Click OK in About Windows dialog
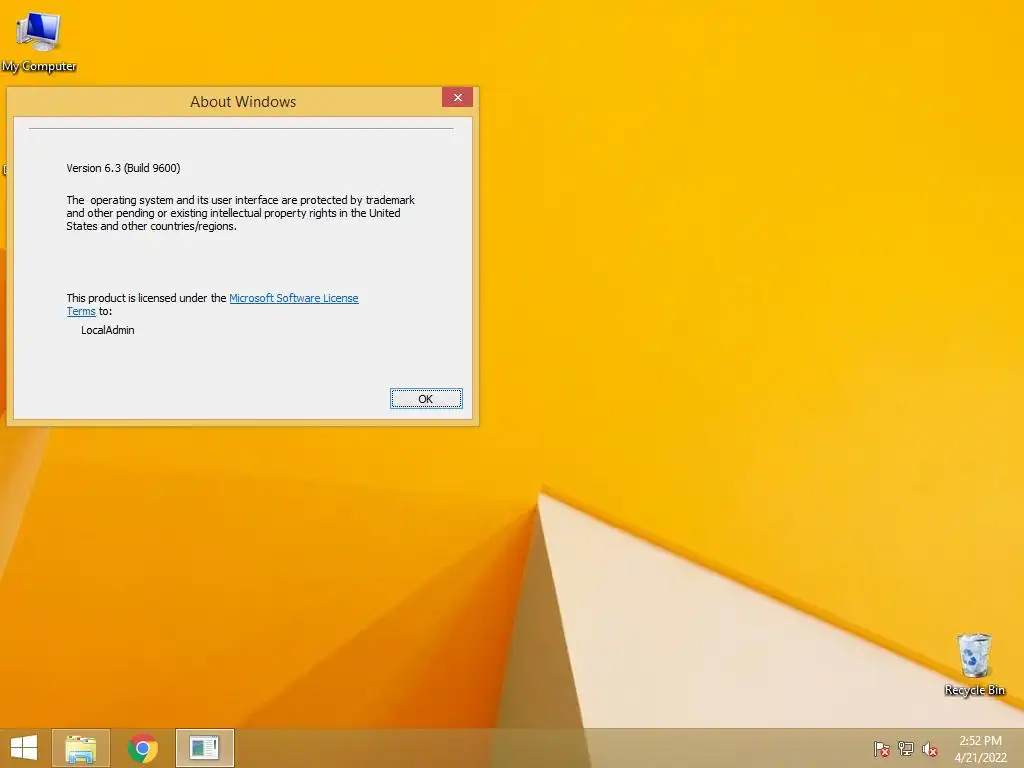The width and height of the screenshot is (1024, 768). tap(426, 399)
